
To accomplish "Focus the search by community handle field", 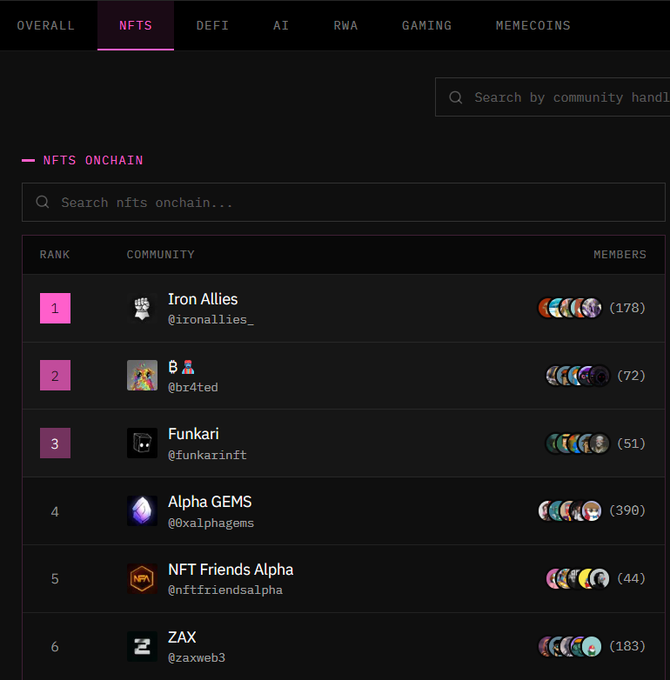I will point(552,97).
